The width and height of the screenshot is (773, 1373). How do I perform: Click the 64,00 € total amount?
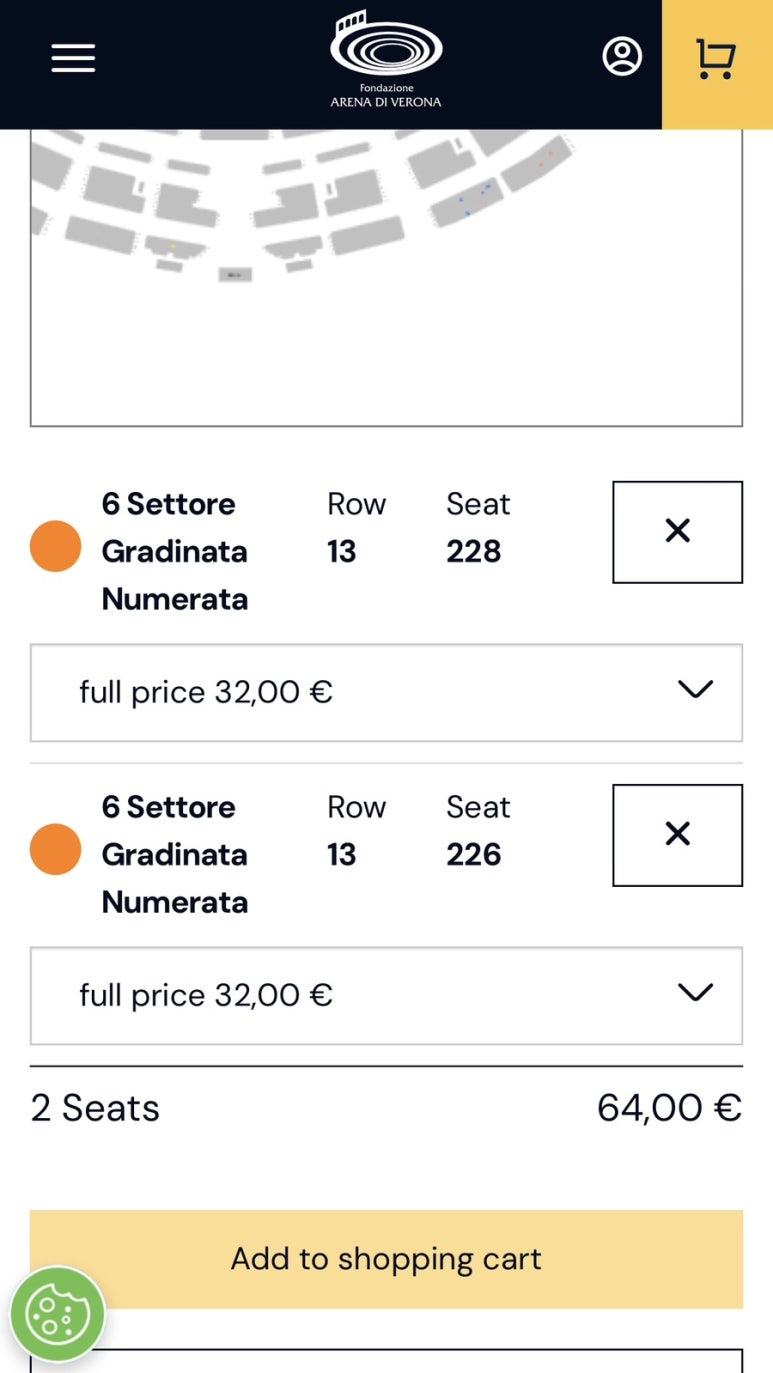pos(669,1108)
